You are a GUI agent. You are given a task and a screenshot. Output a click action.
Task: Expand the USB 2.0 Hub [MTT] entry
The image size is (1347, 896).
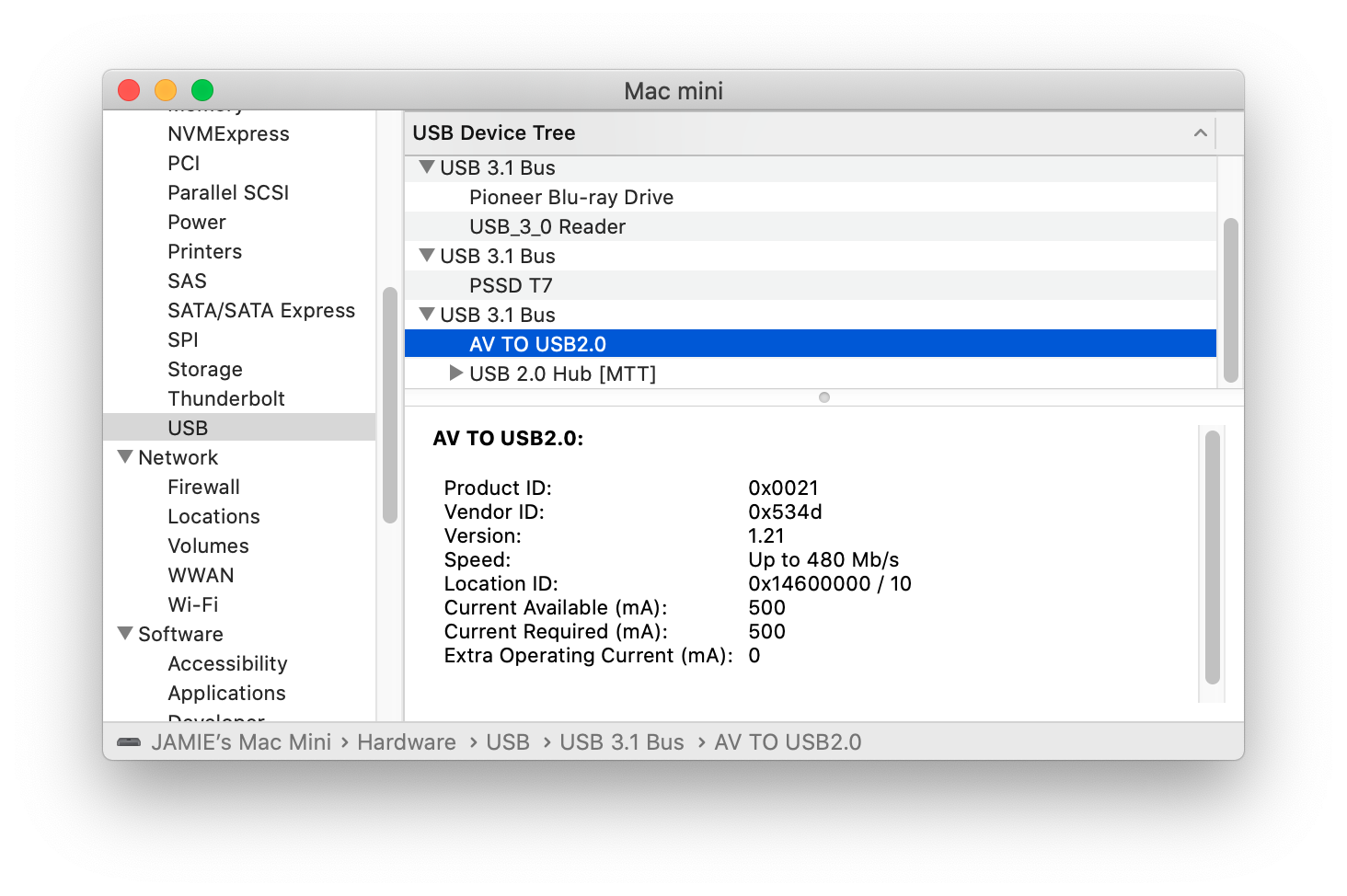455,373
